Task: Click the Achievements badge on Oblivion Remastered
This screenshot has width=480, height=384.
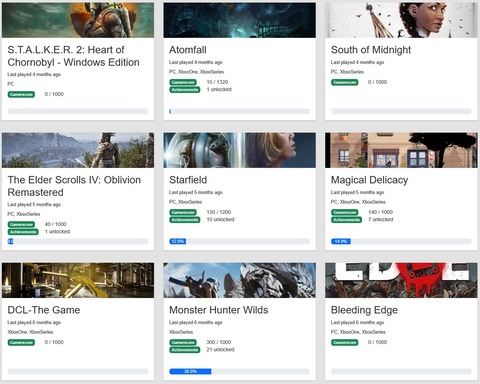Action: tap(23, 232)
